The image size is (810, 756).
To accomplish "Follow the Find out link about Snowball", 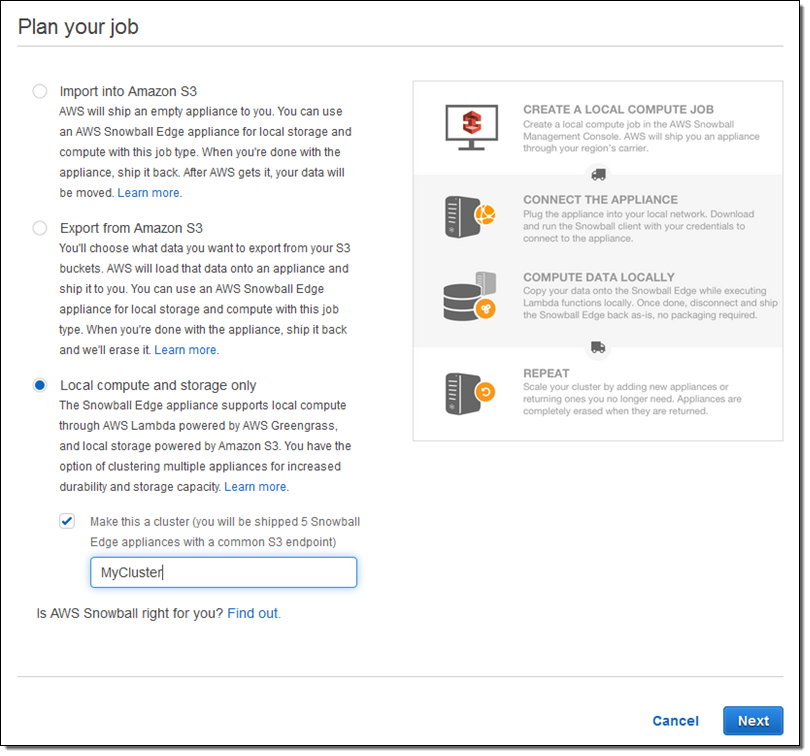I will (253, 613).
